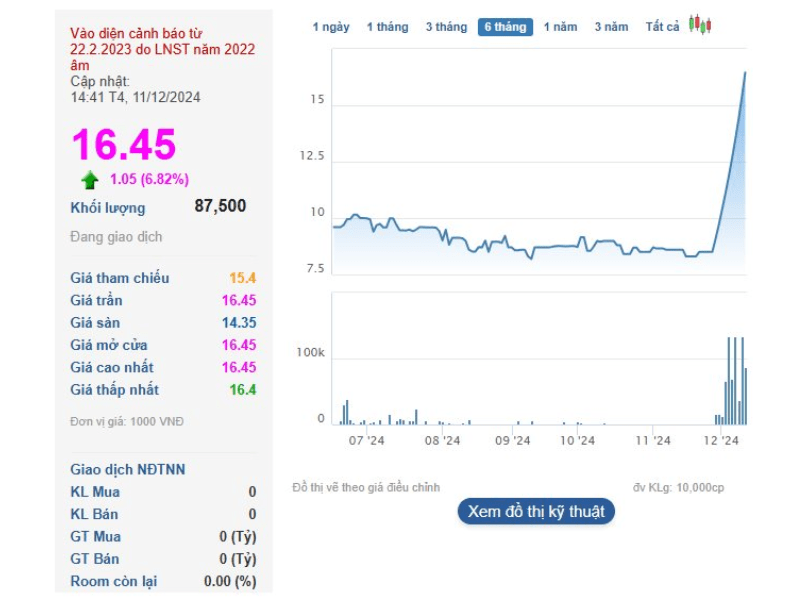Click Xem đồ thị kỹ thuật button
Screen dimensions: 800x600
coord(536,511)
